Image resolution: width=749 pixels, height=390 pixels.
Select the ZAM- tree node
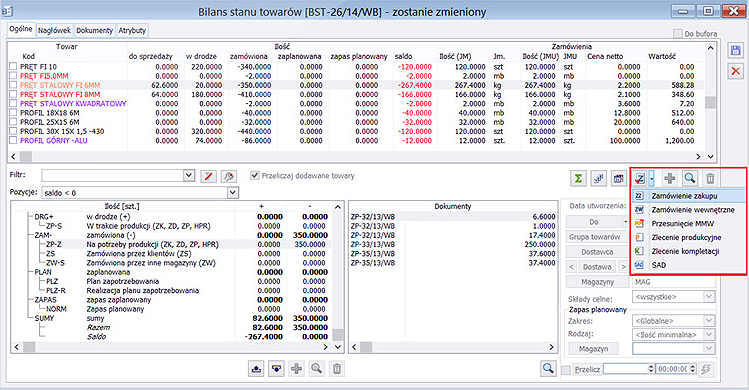pyautogui.click(x=43, y=235)
